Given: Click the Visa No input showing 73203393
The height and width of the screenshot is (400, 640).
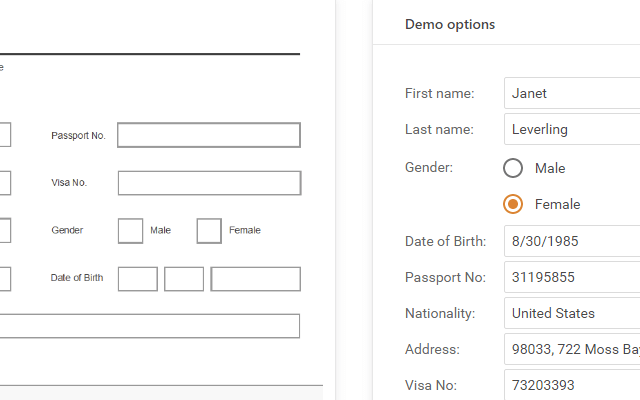Looking at the screenshot, I should 572,384.
